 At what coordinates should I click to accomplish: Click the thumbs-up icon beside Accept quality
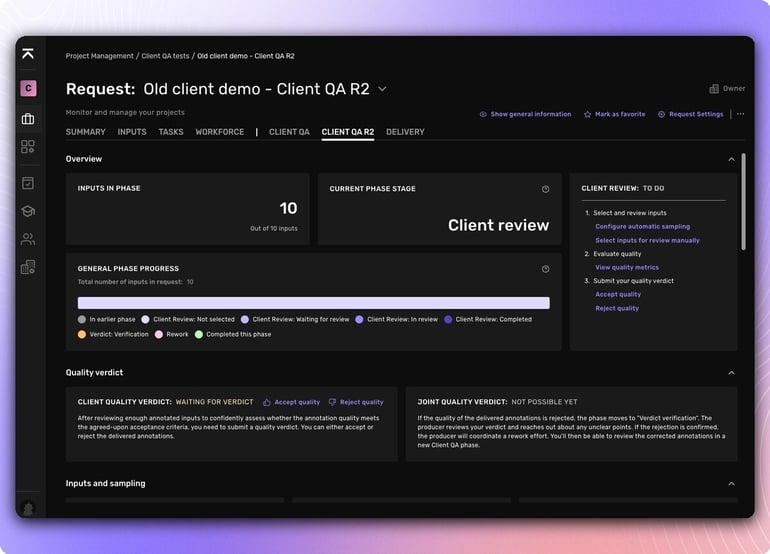pyautogui.click(x=267, y=402)
